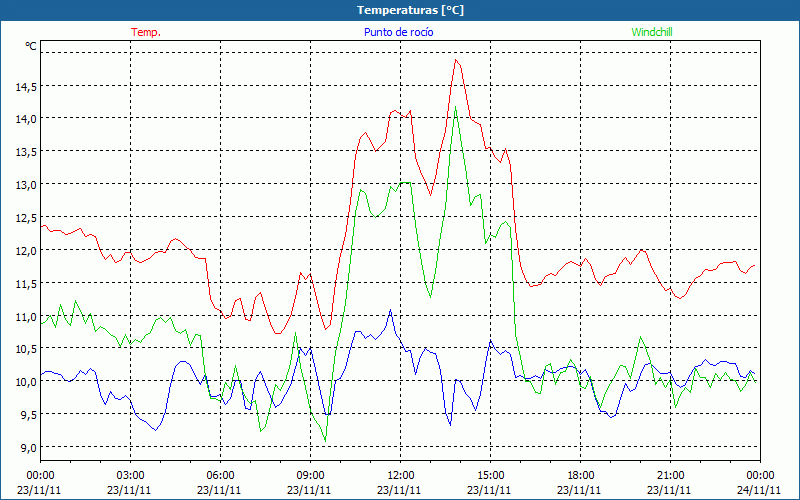
Task: Click the 11,5 y-axis value
Action: click(x=26, y=284)
